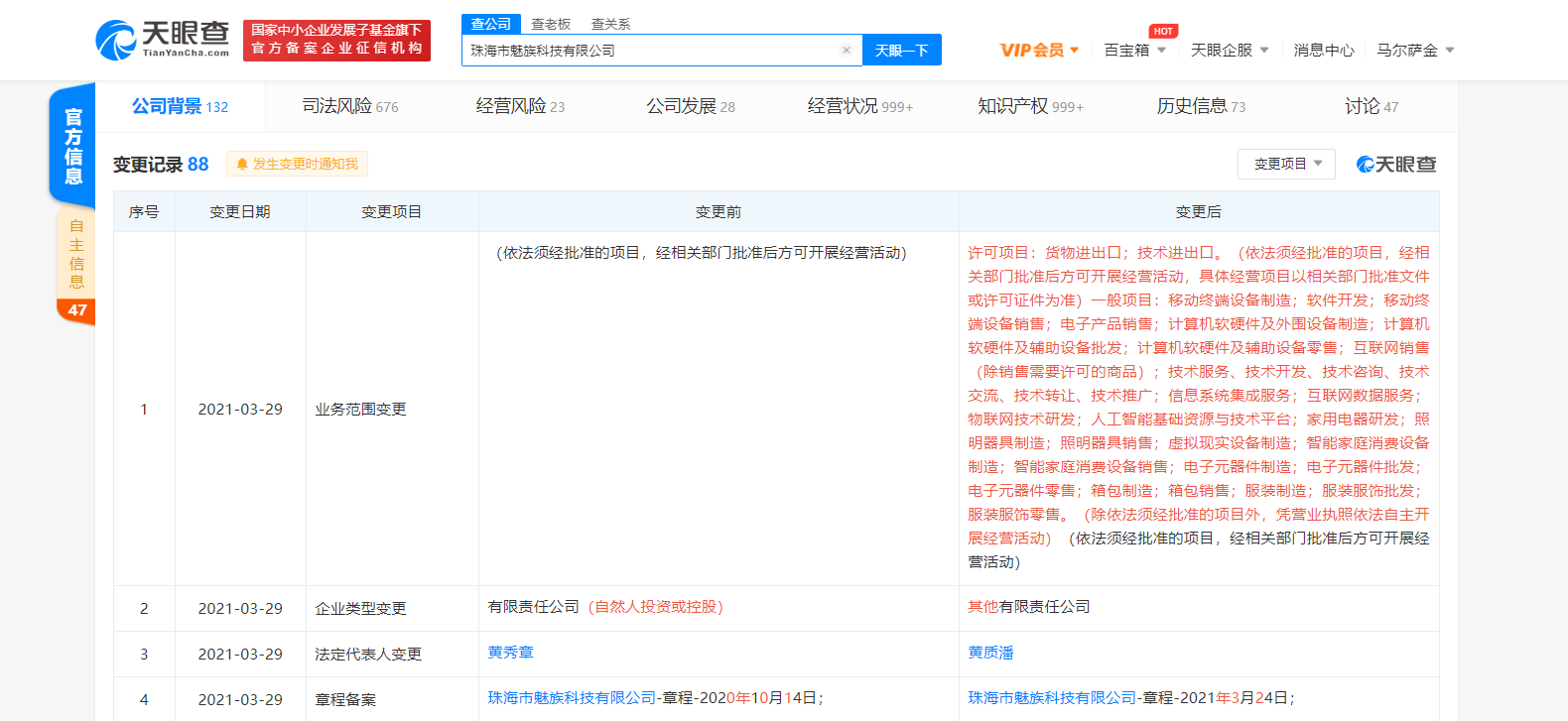Open the 讨论 tab
Image resolution: width=1568 pixels, height=721 pixels.
1372,106
